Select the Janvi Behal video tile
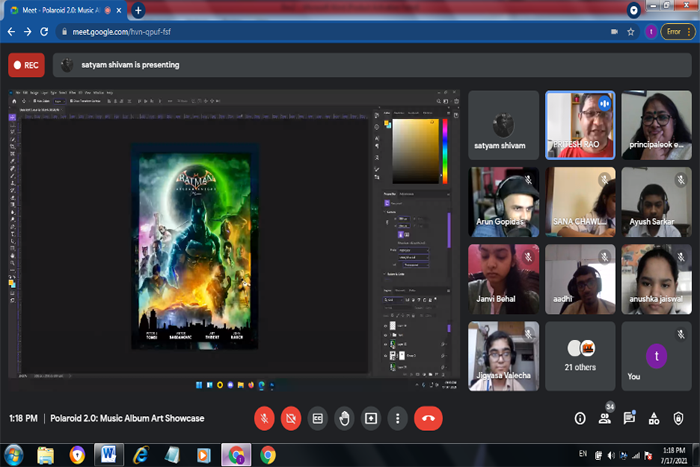Screen dimensions: 700x467 pyautogui.click(x=504, y=279)
